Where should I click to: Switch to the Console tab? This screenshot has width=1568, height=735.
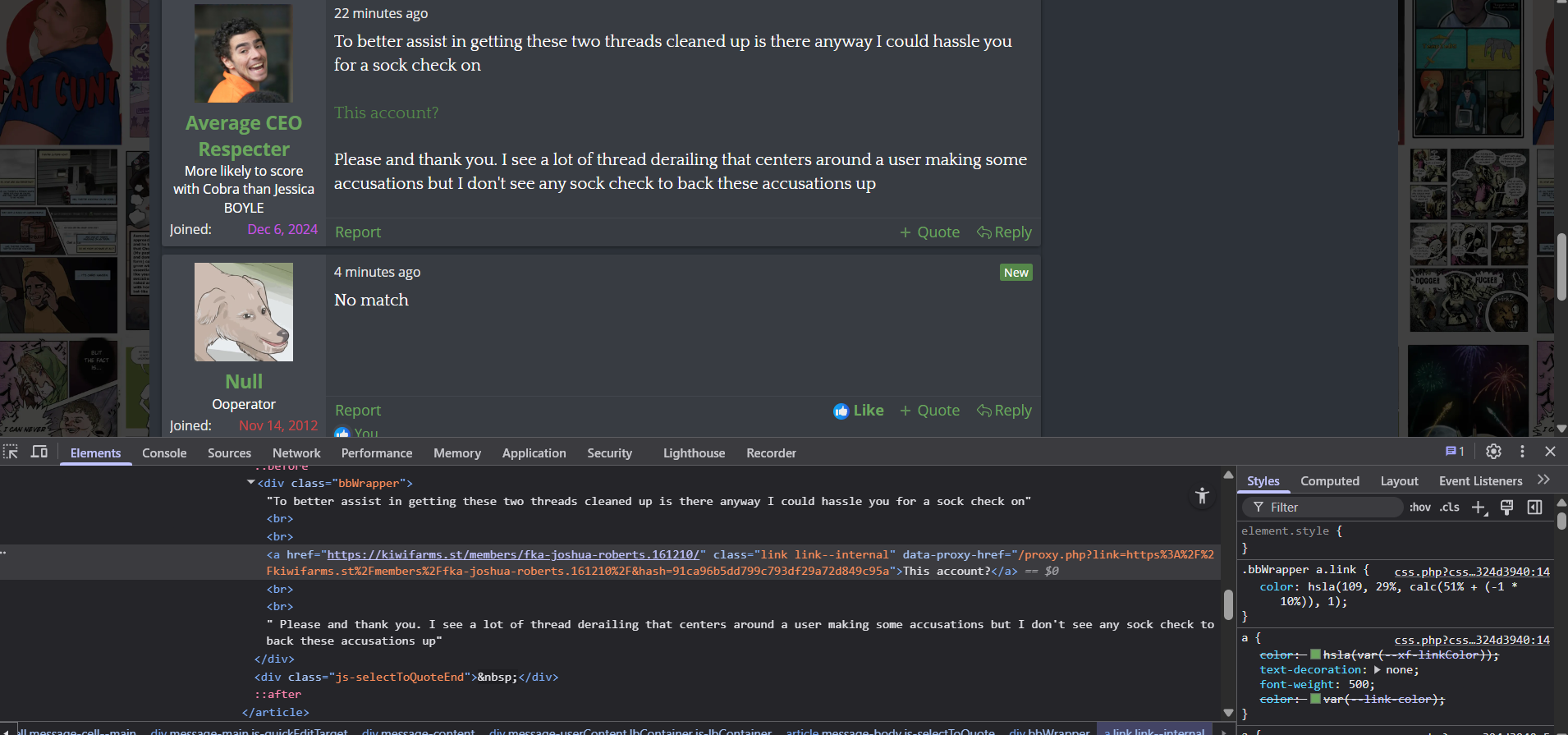coord(164,453)
